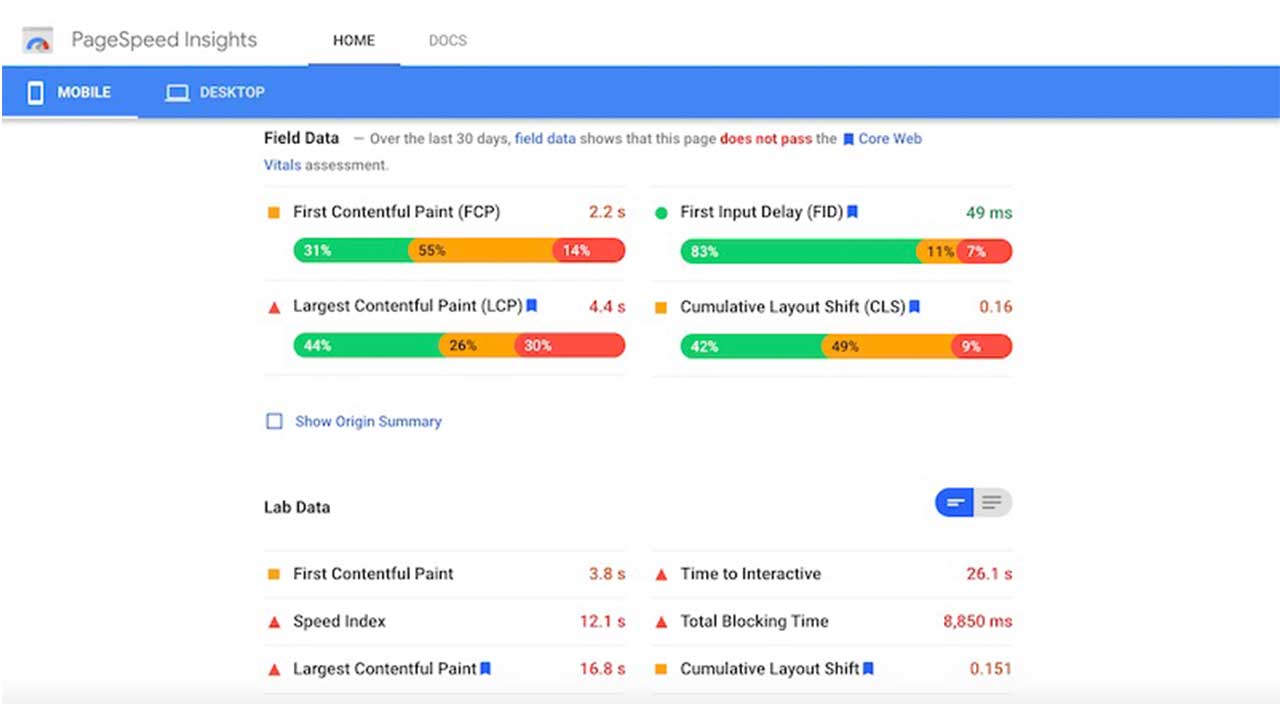The width and height of the screenshot is (1280, 720).
Task: Click the FID value 49 ms
Action: 989,212
